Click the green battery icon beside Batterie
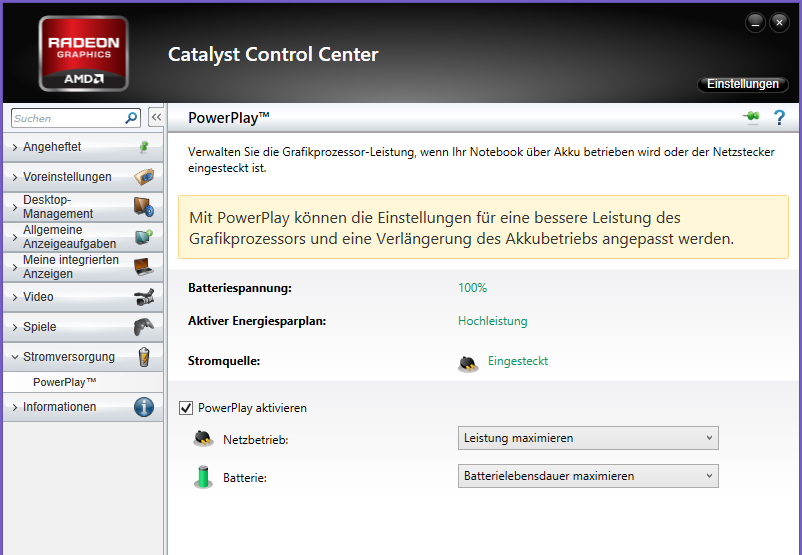 tap(203, 477)
